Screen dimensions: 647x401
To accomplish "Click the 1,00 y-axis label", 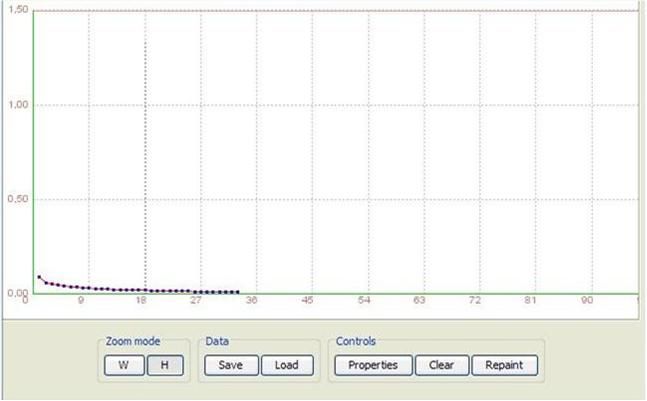I will (x=18, y=104).
